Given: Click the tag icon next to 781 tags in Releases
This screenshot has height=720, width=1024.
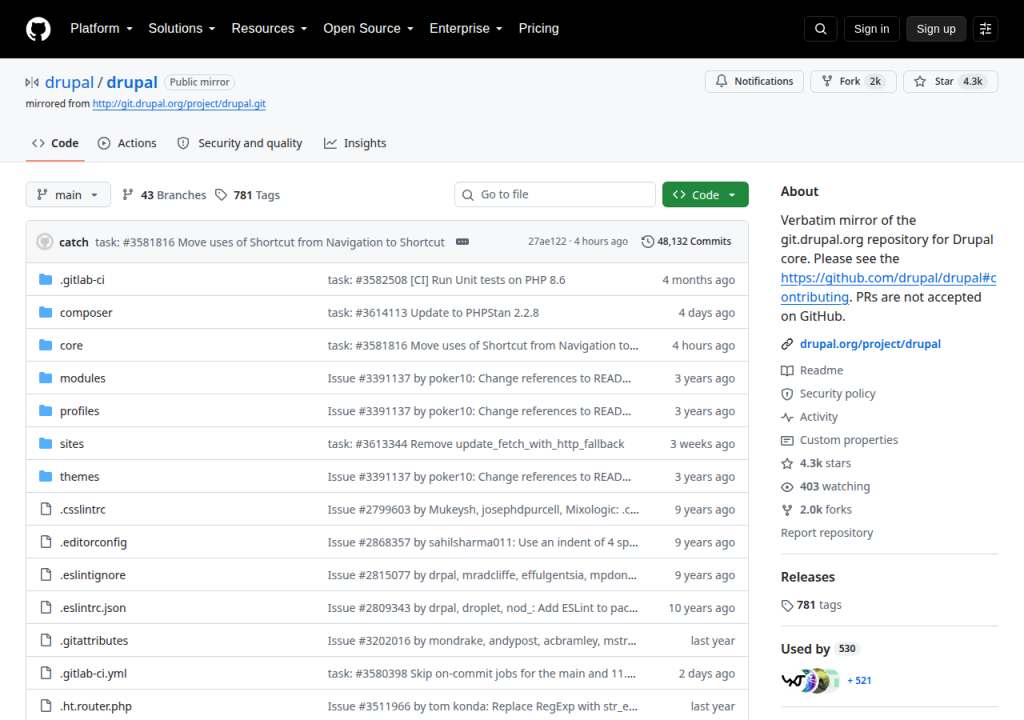Looking at the screenshot, I should pos(787,606).
